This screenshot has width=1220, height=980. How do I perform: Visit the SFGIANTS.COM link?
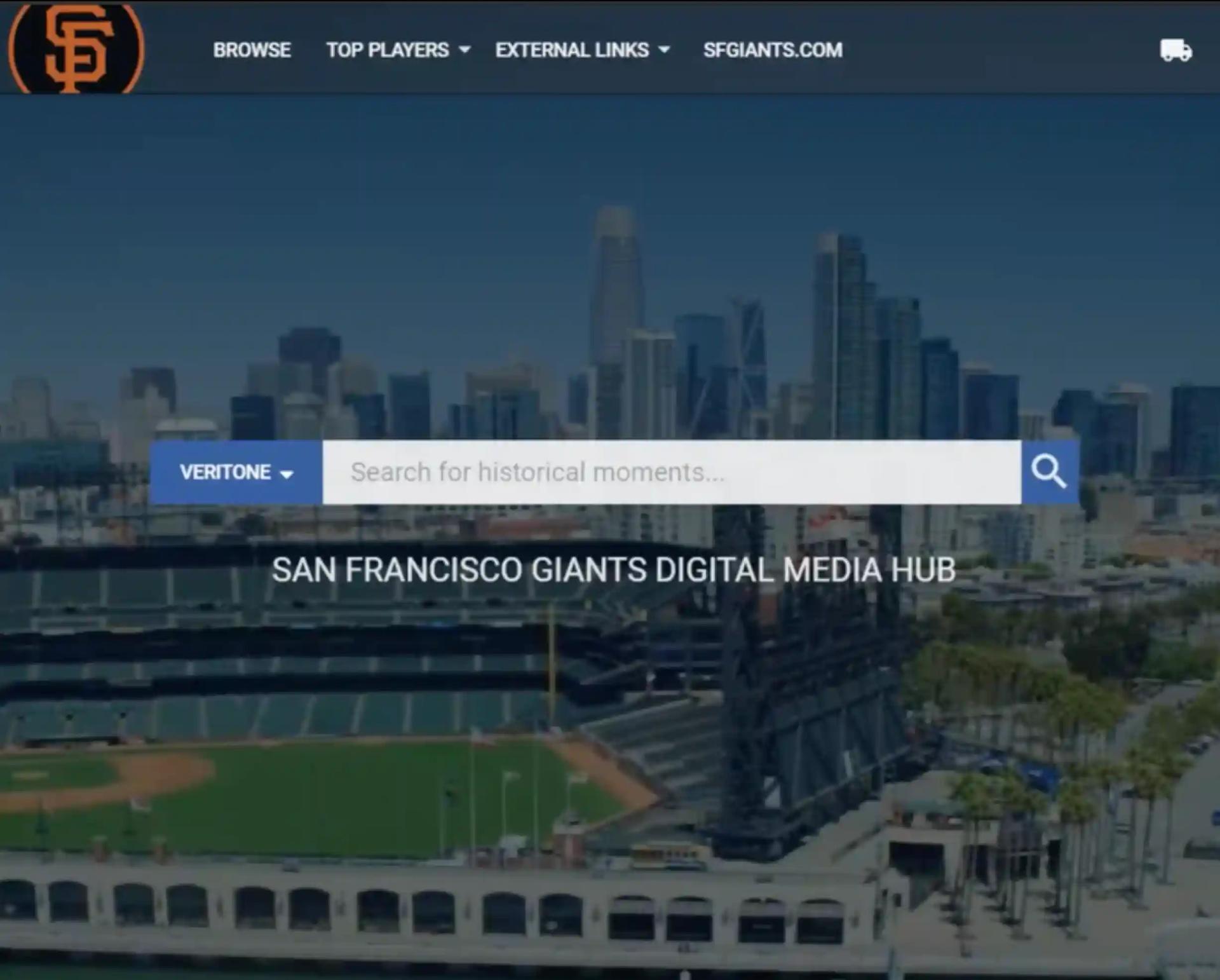[773, 50]
